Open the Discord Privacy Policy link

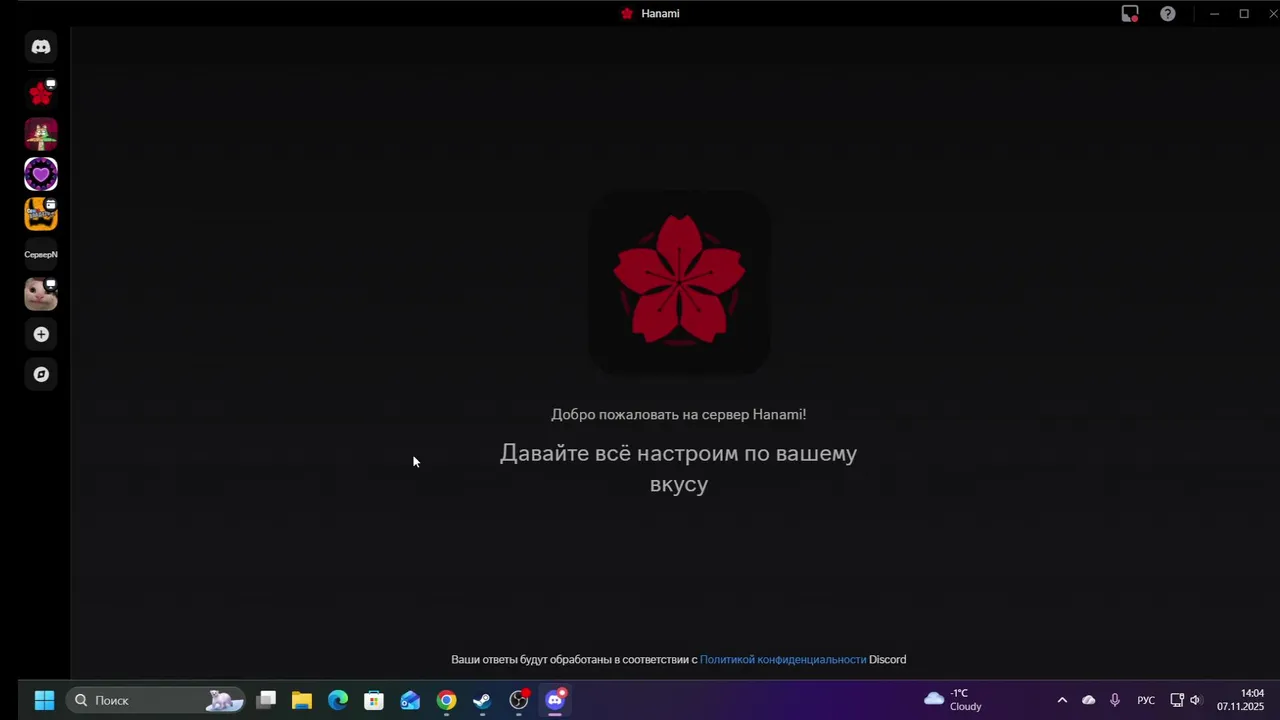tap(783, 660)
